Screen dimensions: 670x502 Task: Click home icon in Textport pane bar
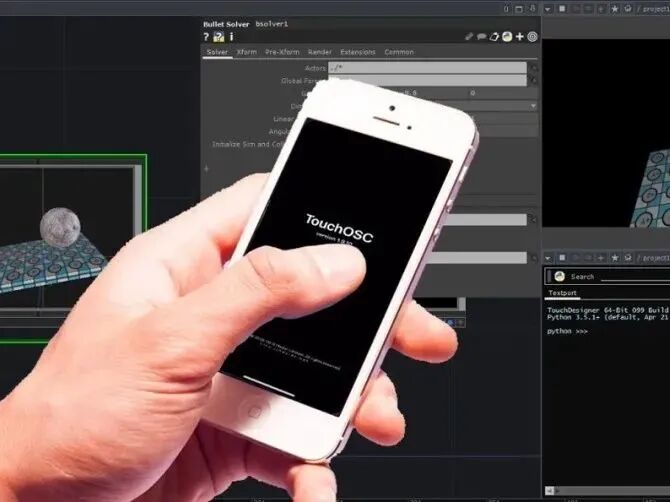[628, 258]
